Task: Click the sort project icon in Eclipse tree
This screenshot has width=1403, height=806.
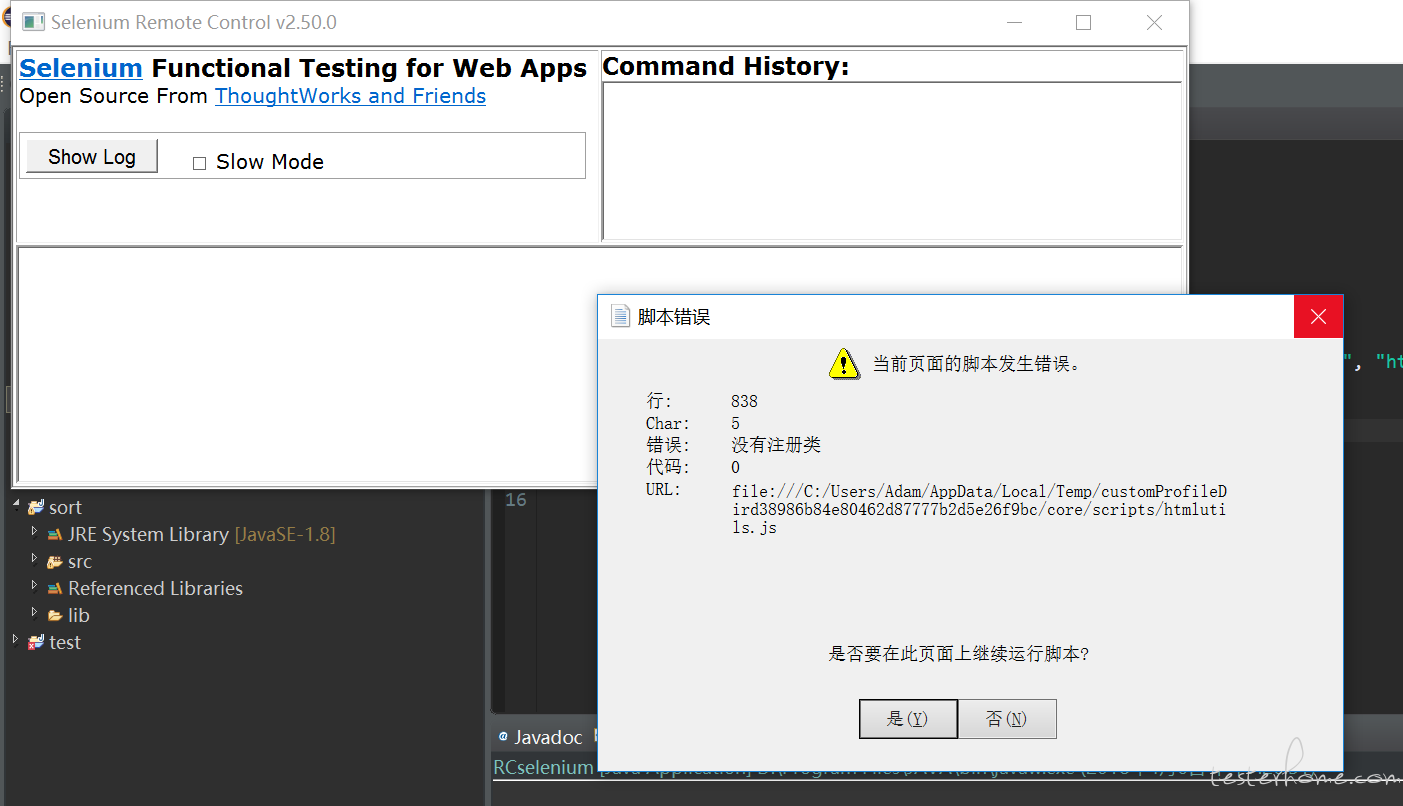Action: tap(36, 508)
